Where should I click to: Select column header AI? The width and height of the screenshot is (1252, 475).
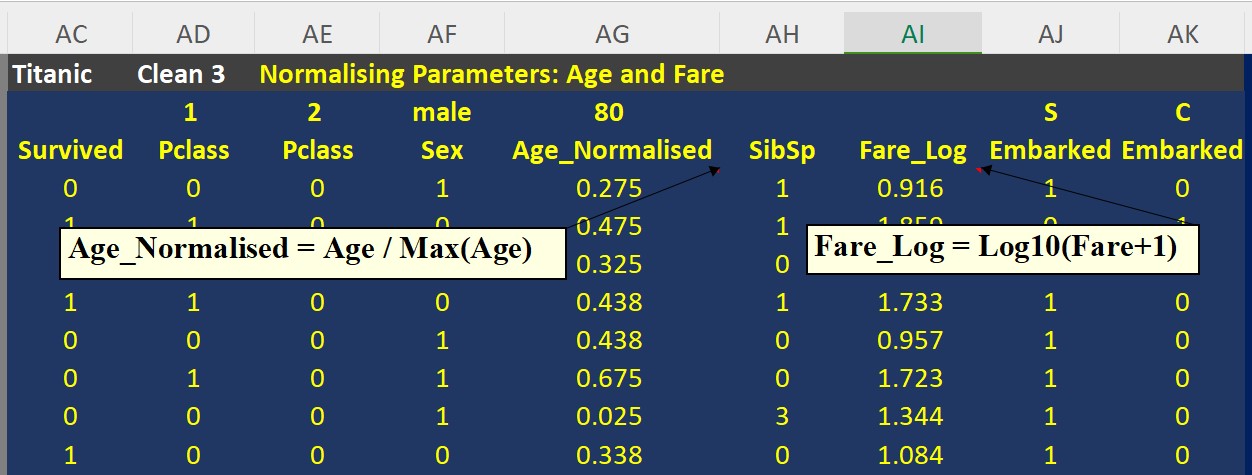pos(913,34)
